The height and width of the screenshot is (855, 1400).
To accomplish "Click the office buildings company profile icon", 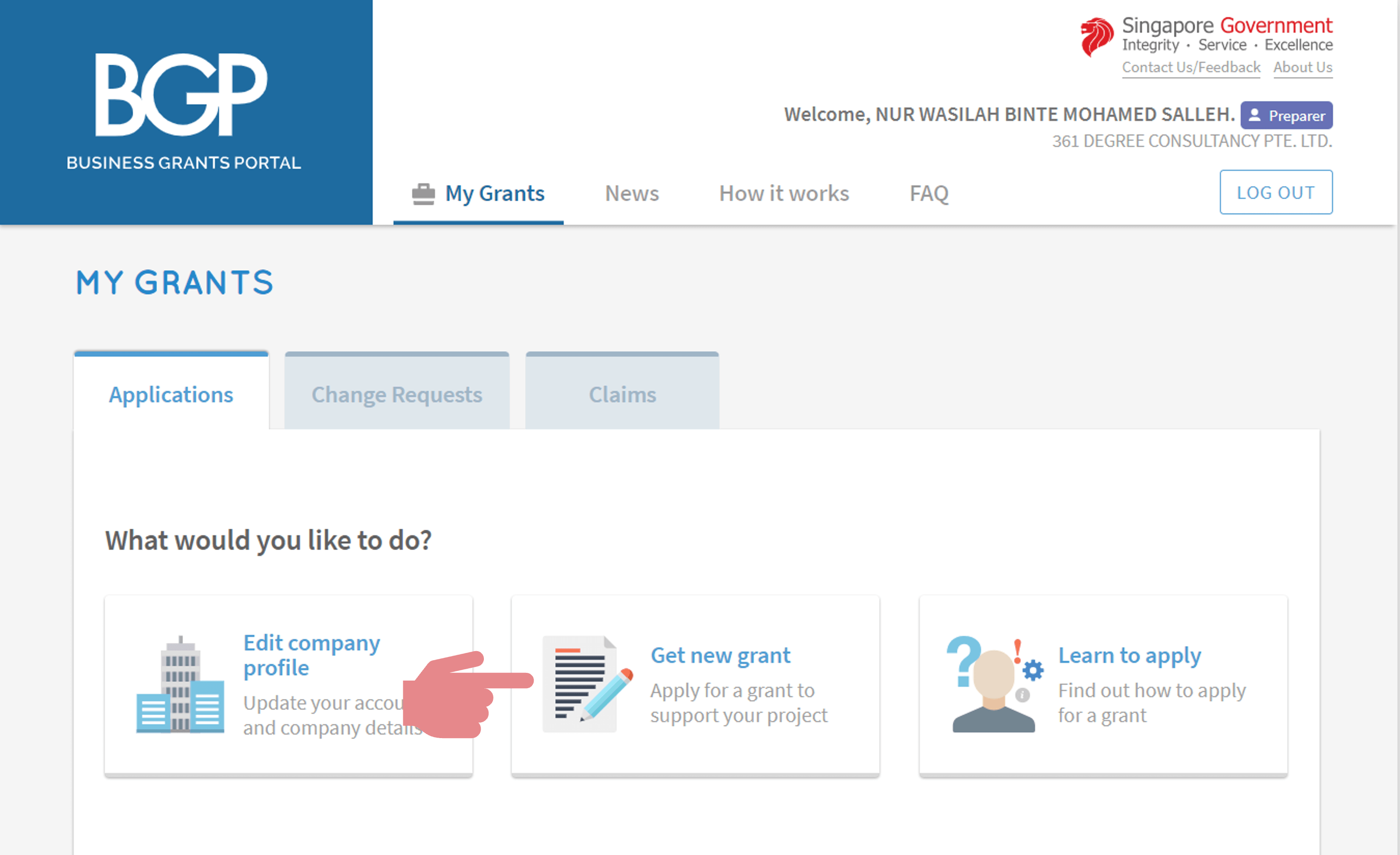I will tap(180, 685).
